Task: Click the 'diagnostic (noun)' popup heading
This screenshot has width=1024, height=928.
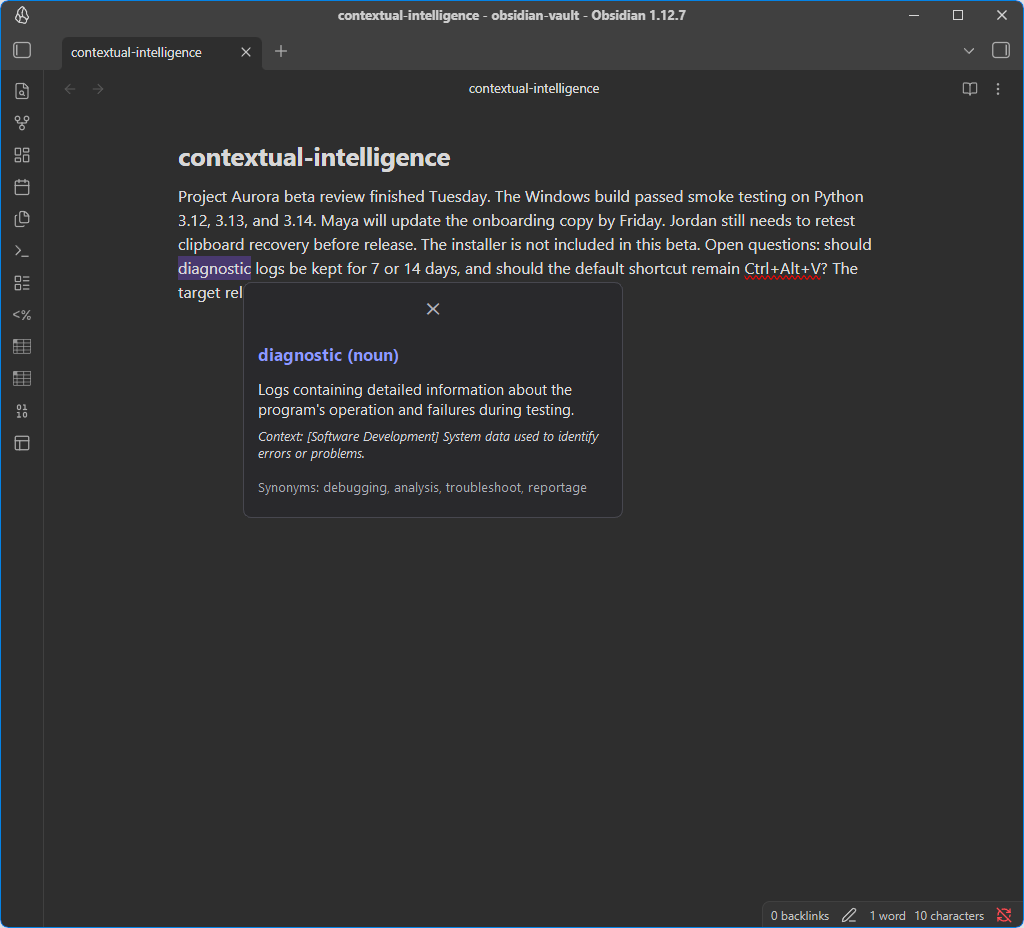Action: pyautogui.click(x=328, y=355)
